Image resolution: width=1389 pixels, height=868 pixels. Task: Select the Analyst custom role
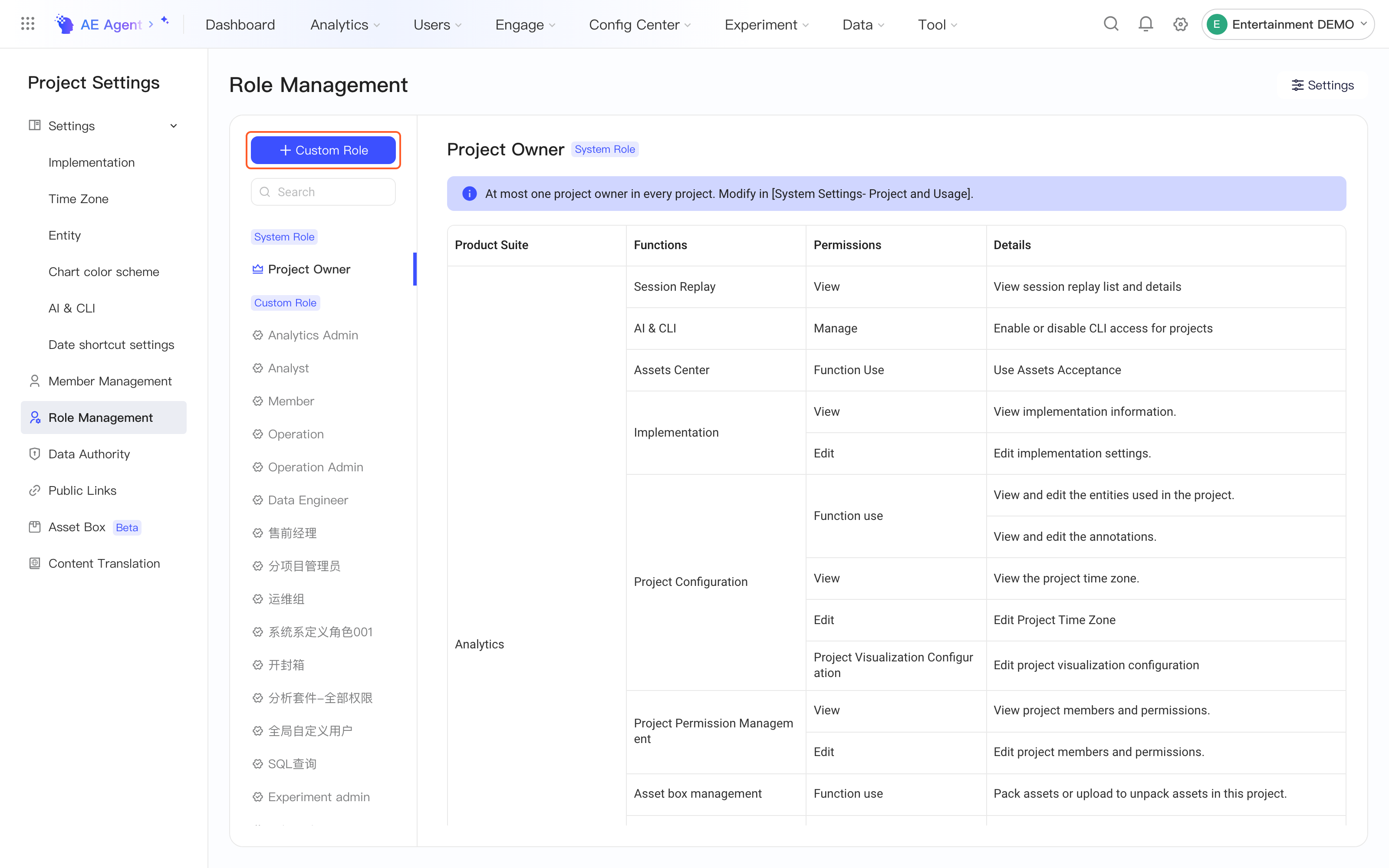pyautogui.click(x=288, y=368)
